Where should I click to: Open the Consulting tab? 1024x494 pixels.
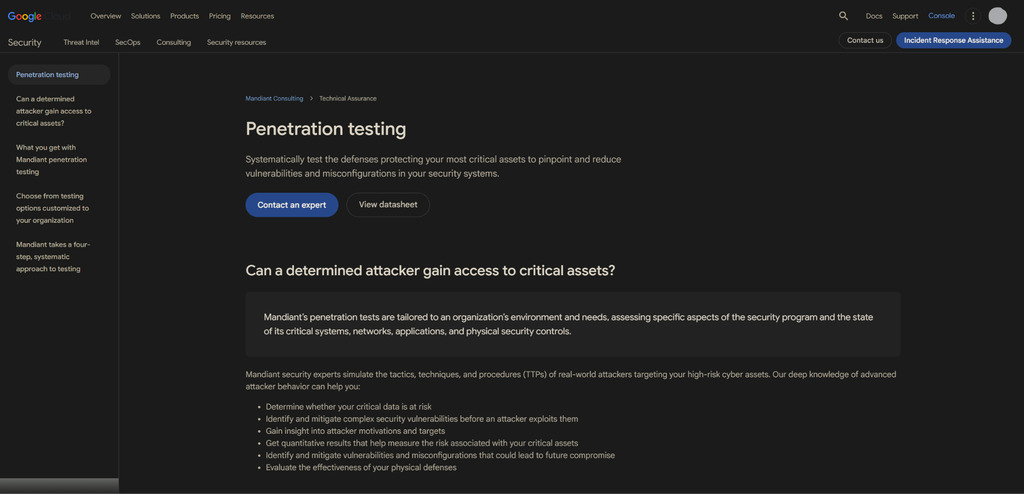click(x=174, y=42)
